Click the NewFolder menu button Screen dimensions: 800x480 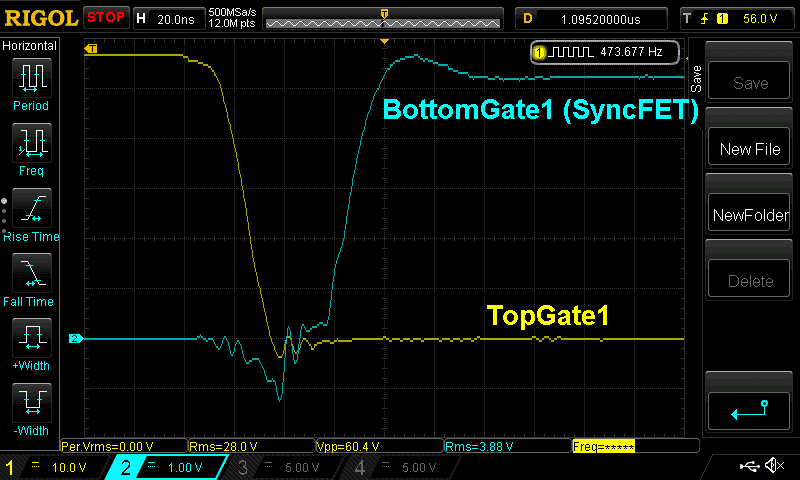coord(750,215)
